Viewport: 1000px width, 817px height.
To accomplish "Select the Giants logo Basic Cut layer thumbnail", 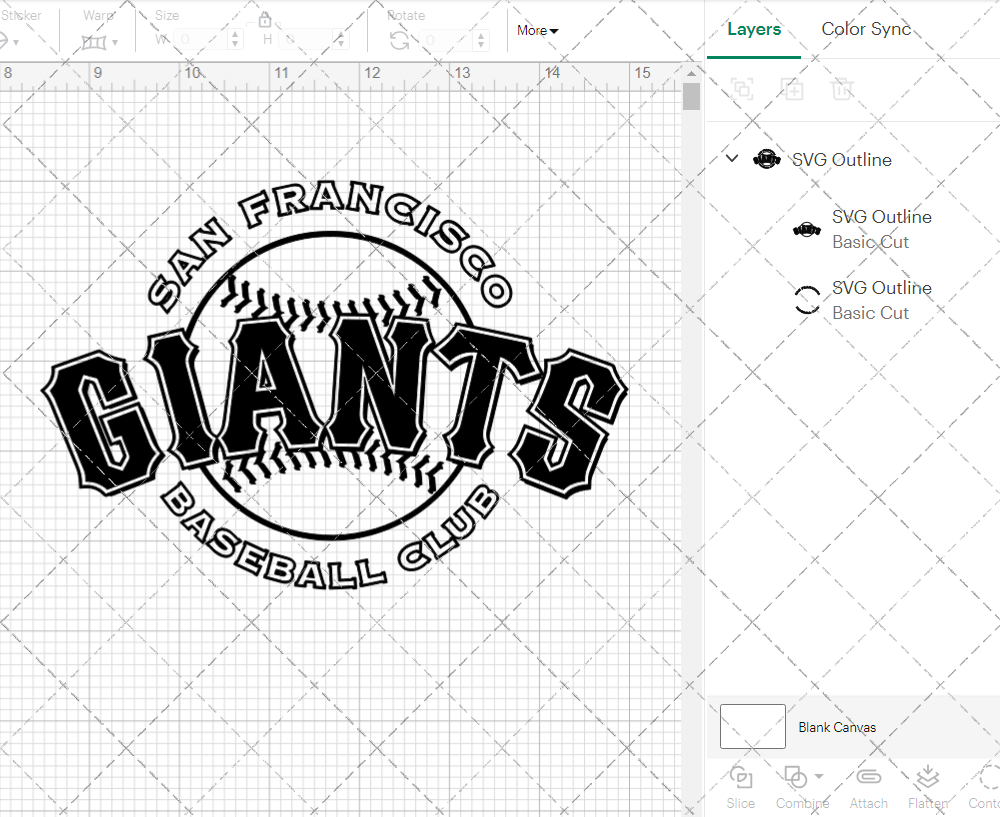I will click(807, 229).
